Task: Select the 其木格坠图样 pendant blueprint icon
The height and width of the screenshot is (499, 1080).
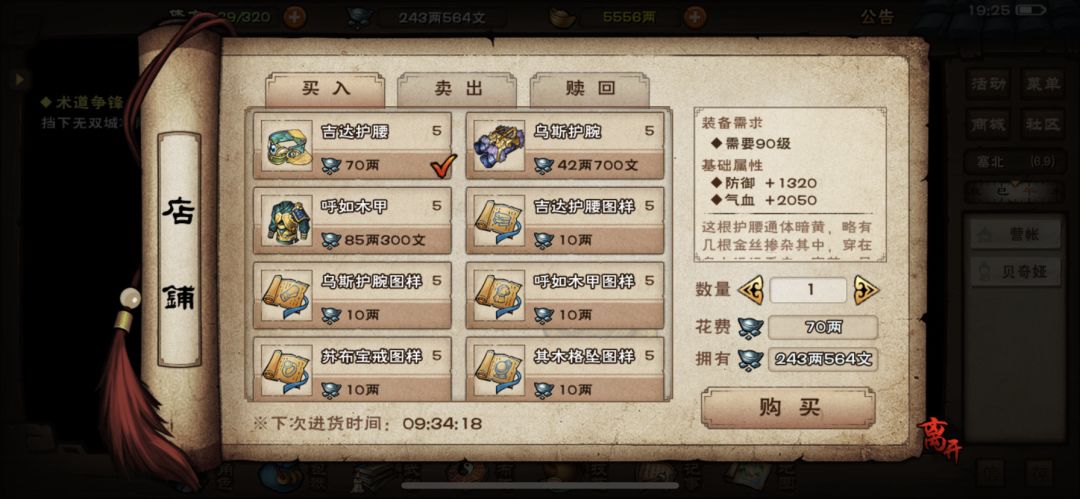Action: (499, 370)
